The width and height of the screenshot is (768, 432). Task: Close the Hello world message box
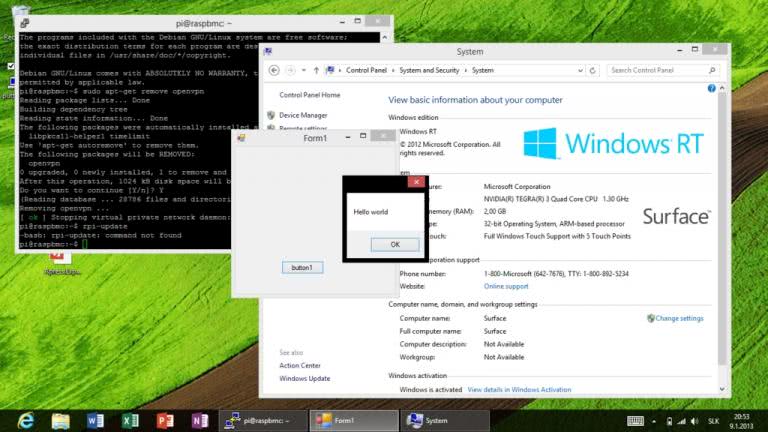[x=416, y=182]
